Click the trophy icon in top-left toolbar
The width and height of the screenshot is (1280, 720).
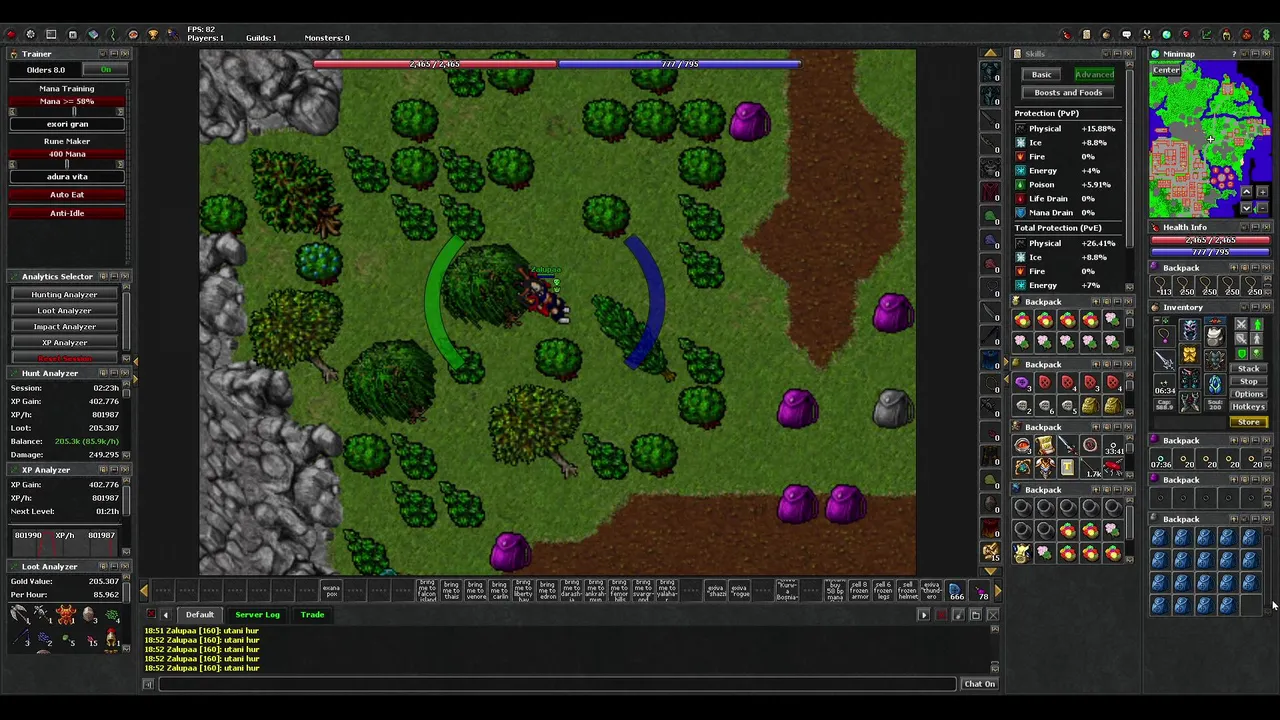coord(153,34)
